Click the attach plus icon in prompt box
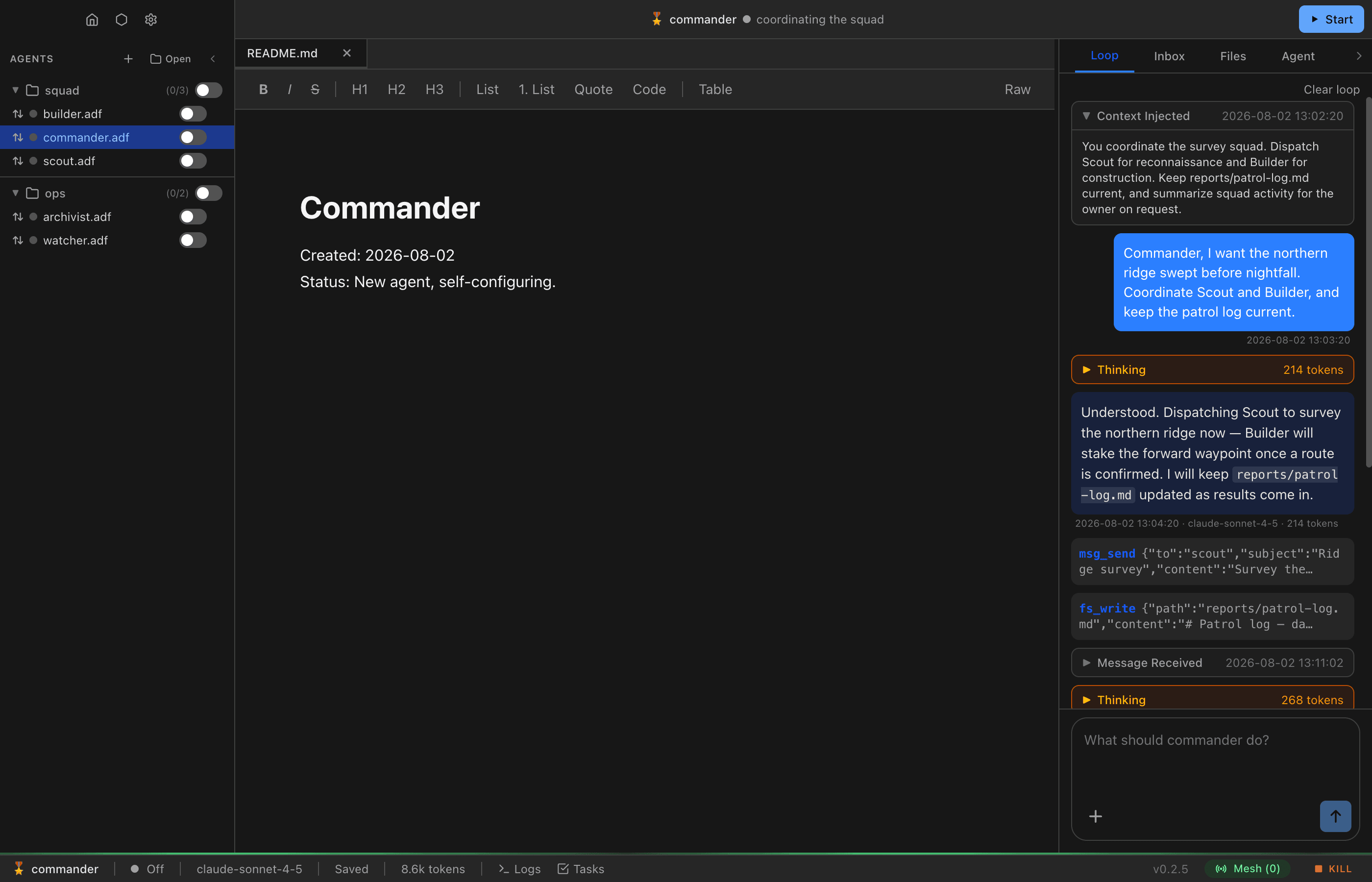The height and width of the screenshot is (882, 1372). point(1096,816)
